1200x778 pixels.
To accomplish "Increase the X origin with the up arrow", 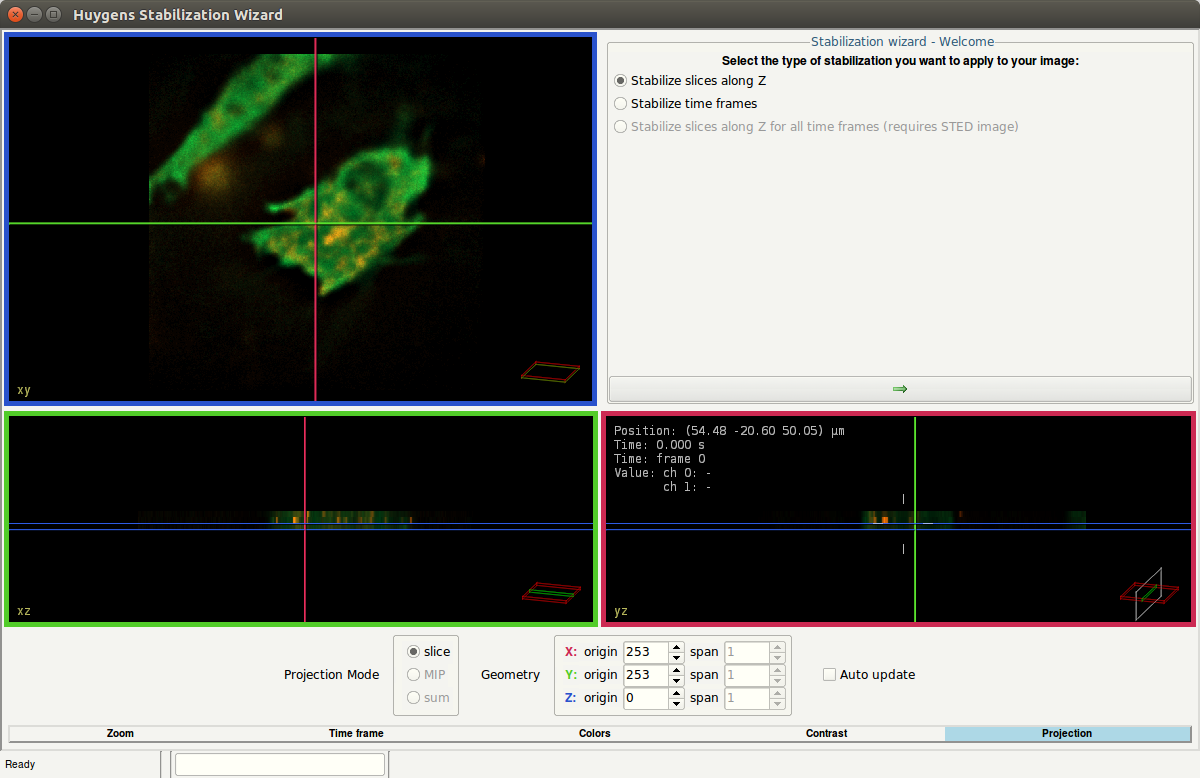I will click(676, 647).
